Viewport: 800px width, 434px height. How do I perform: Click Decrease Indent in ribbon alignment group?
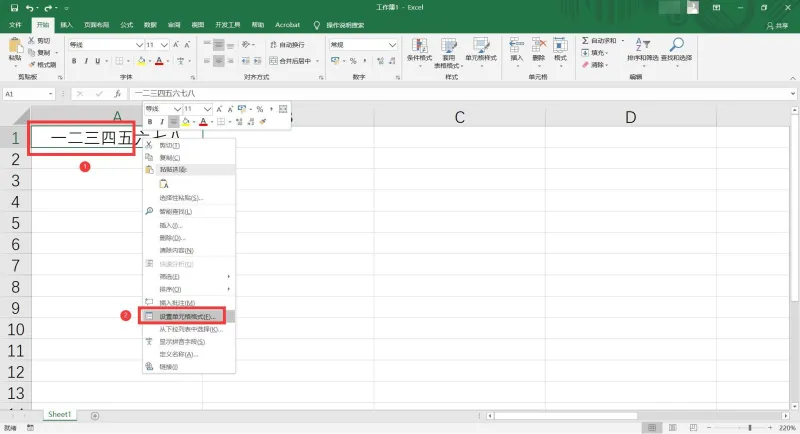(x=245, y=61)
